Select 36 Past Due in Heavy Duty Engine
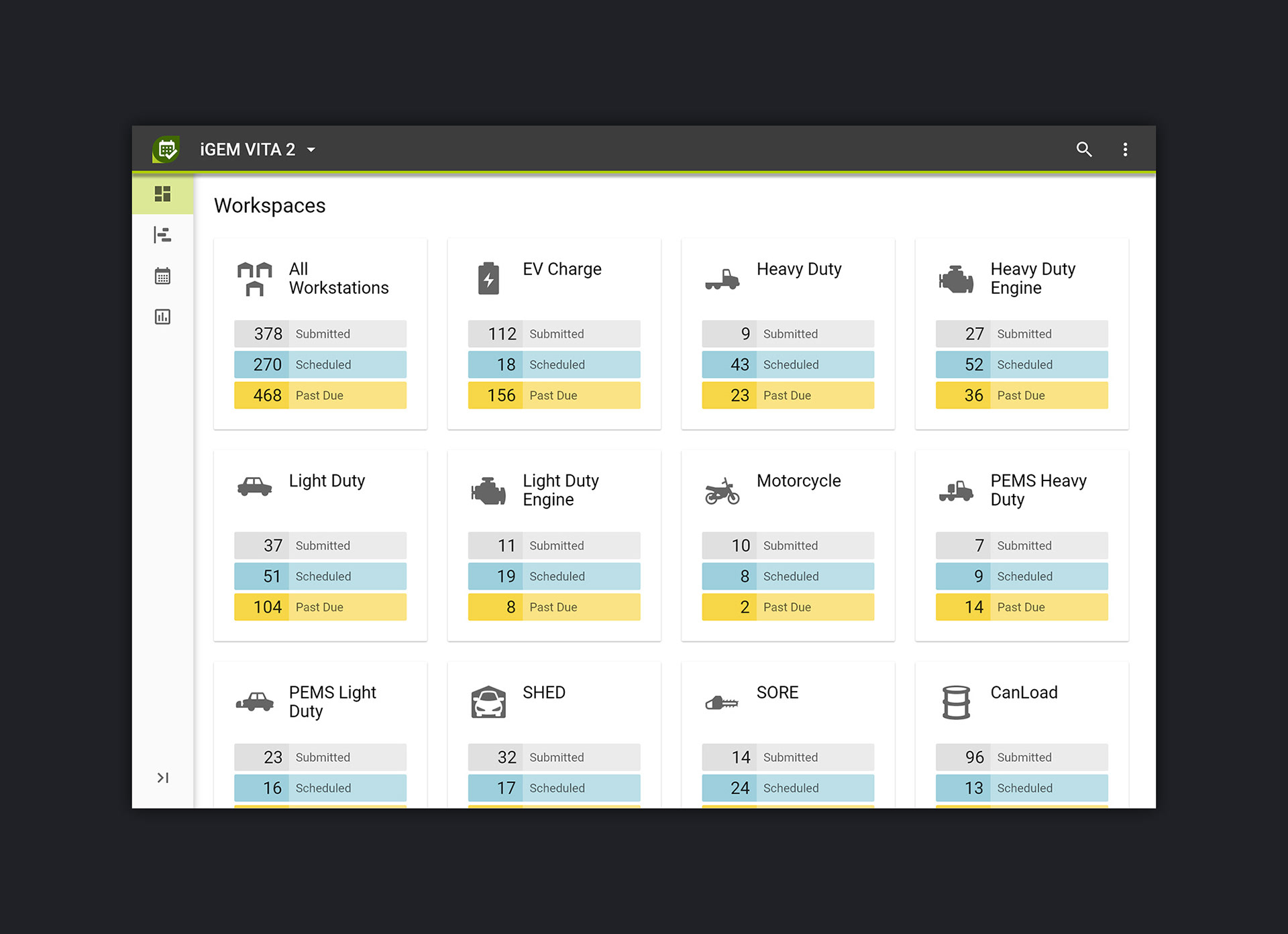1288x934 pixels. pos(1022,395)
